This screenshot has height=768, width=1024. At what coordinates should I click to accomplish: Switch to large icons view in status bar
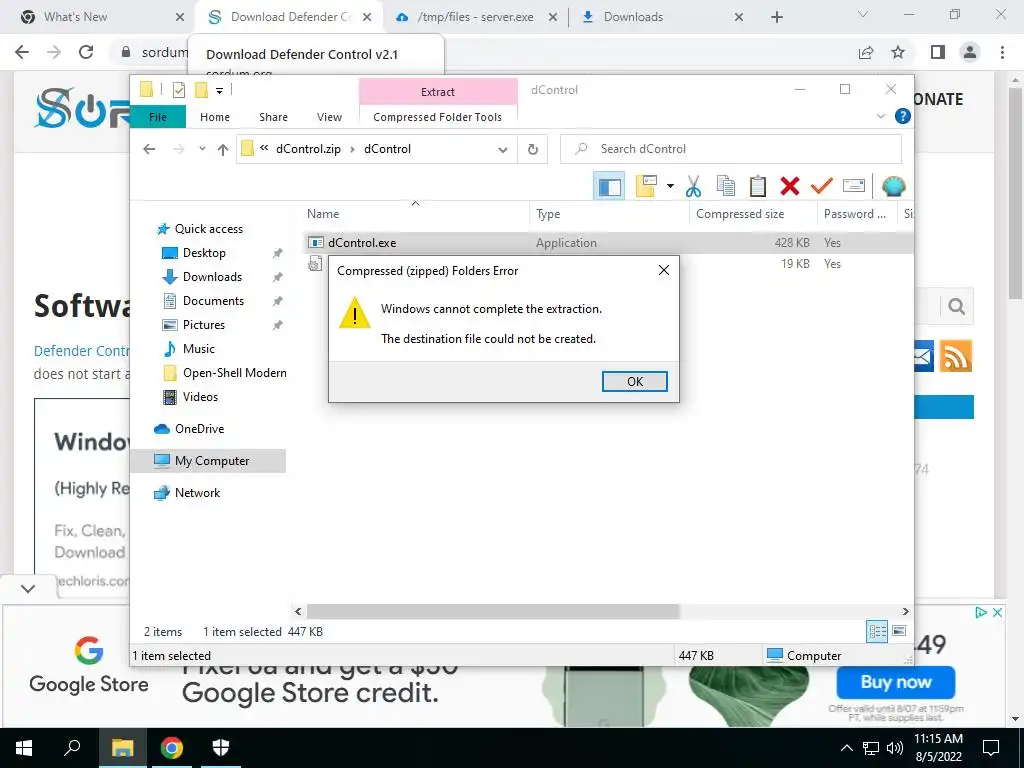click(x=899, y=632)
